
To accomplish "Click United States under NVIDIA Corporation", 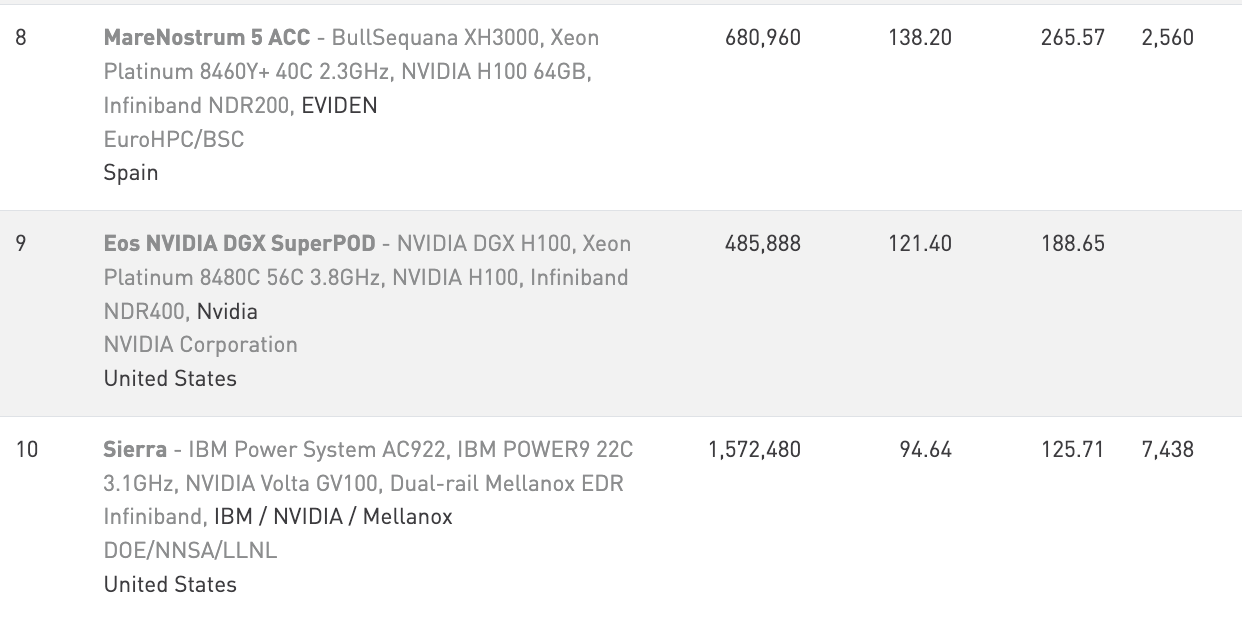I will pos(170,379).
